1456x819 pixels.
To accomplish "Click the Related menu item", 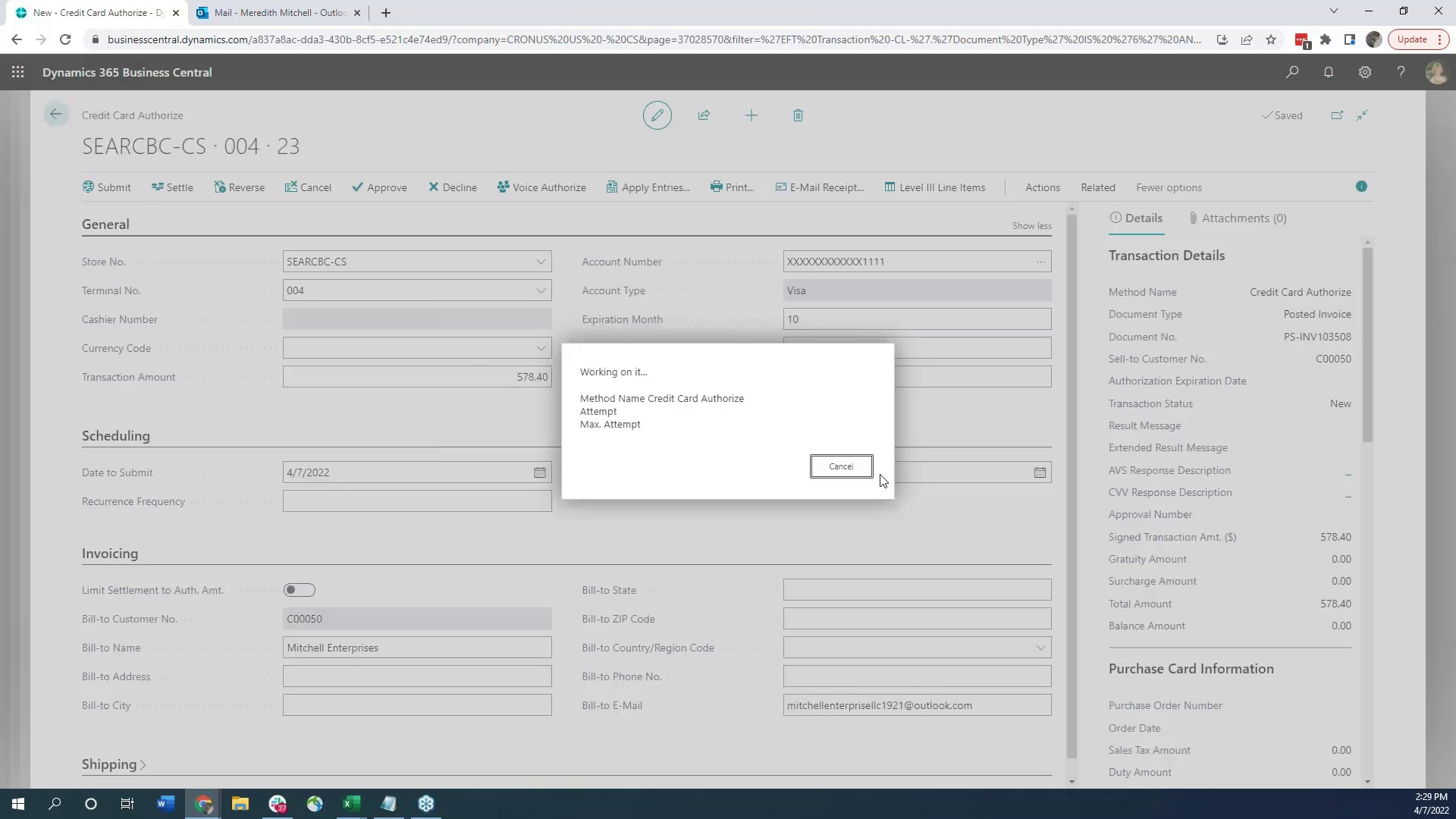I will click(1098, 187).
